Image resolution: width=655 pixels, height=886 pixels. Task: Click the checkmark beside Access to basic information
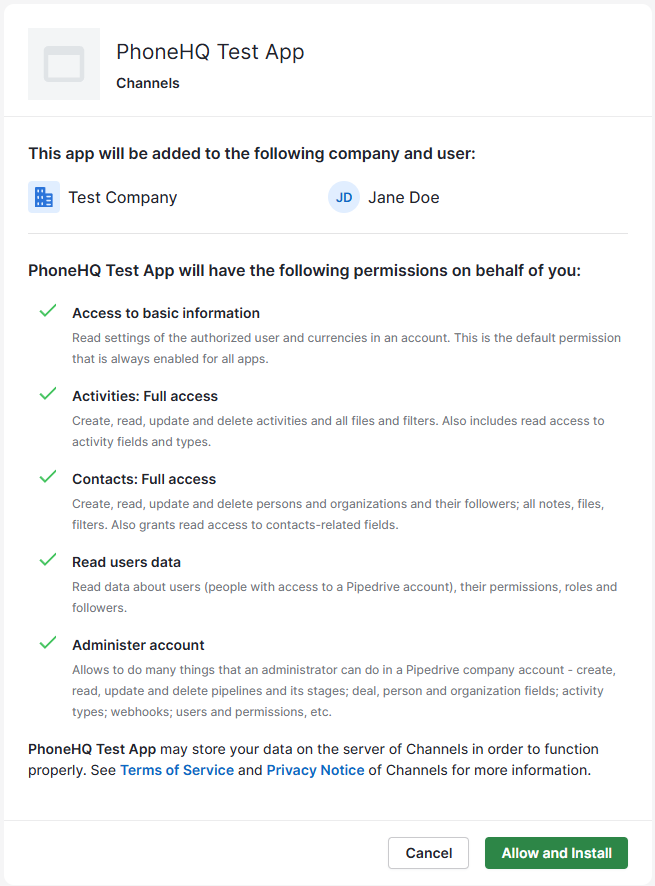tap(47, 312)
